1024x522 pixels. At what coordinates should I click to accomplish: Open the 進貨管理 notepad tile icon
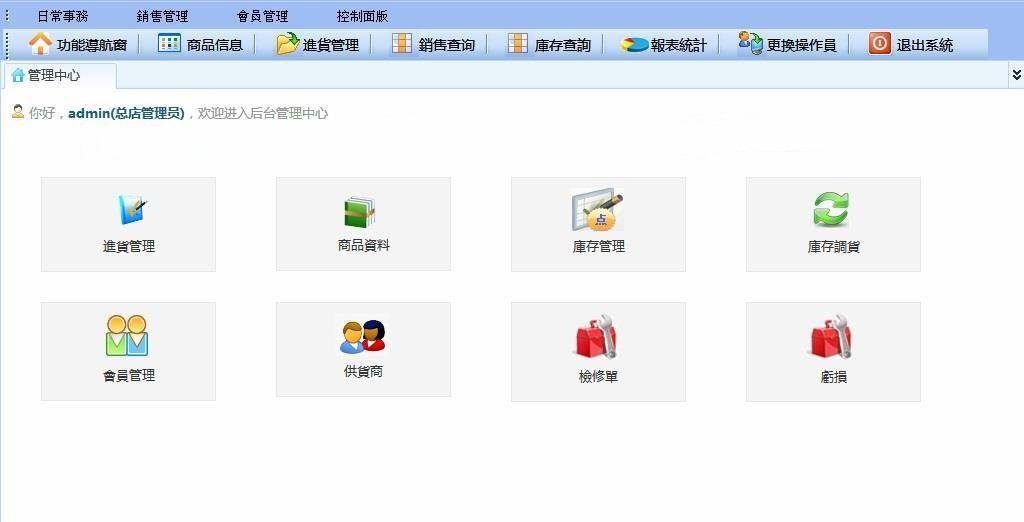tap(133, 210)
